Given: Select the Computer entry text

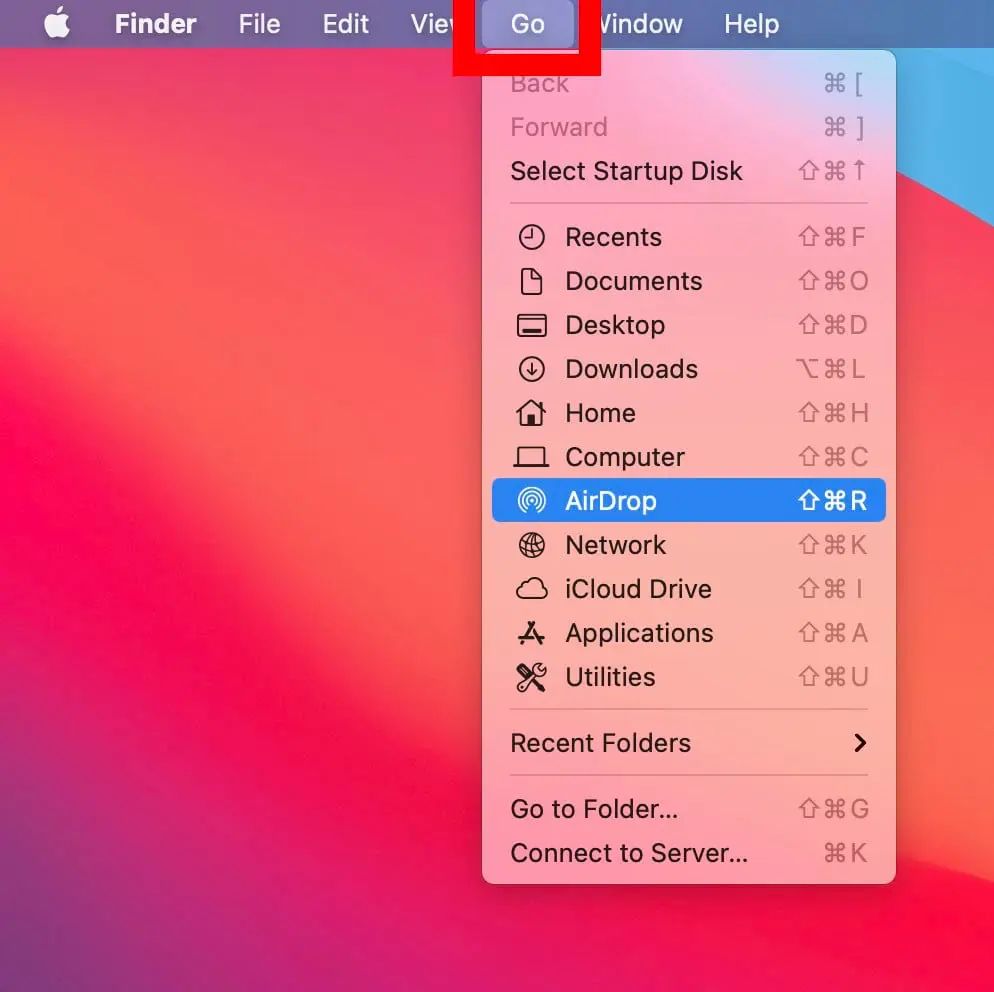Looking at the screenshot, I should coord(625,457).
